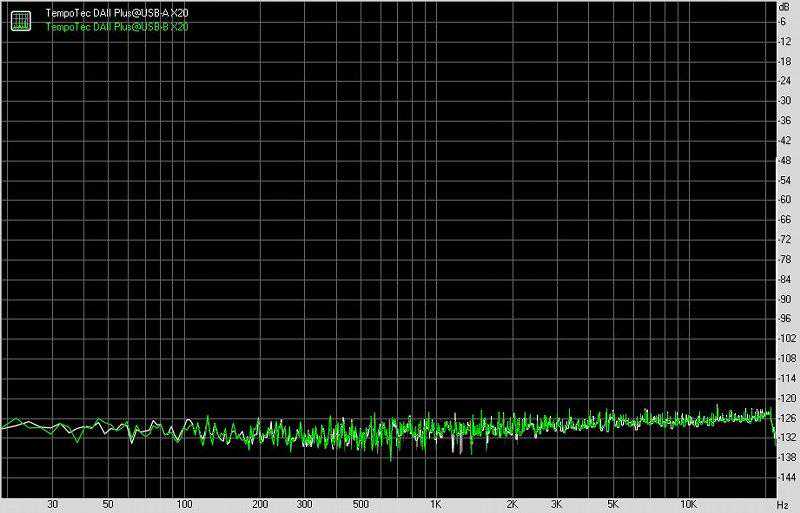
Task: Click the 30 frequency axis label
Action: point(52,505)
